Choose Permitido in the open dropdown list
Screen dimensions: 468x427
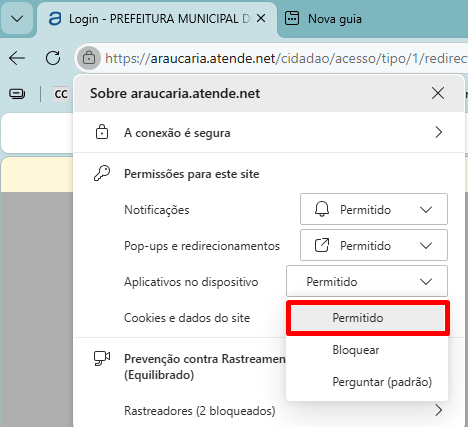point(368,318)
